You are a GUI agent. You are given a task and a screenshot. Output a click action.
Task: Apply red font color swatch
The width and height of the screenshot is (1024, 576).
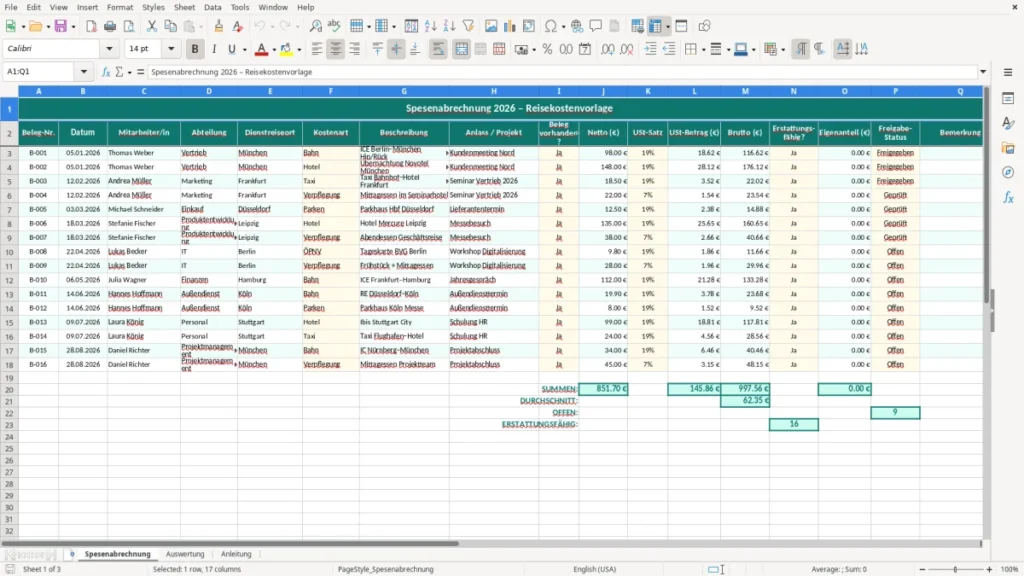(261, 49)
